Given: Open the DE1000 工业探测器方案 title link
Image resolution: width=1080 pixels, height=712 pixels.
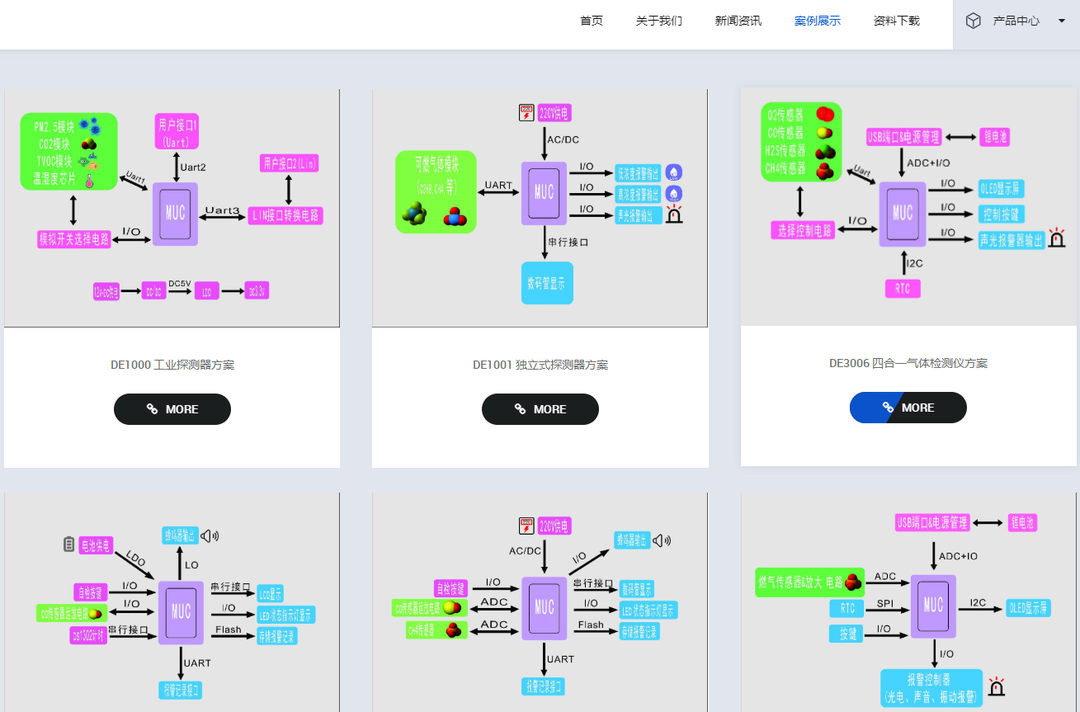Looking at the screenshot, I should coord(172,365).
